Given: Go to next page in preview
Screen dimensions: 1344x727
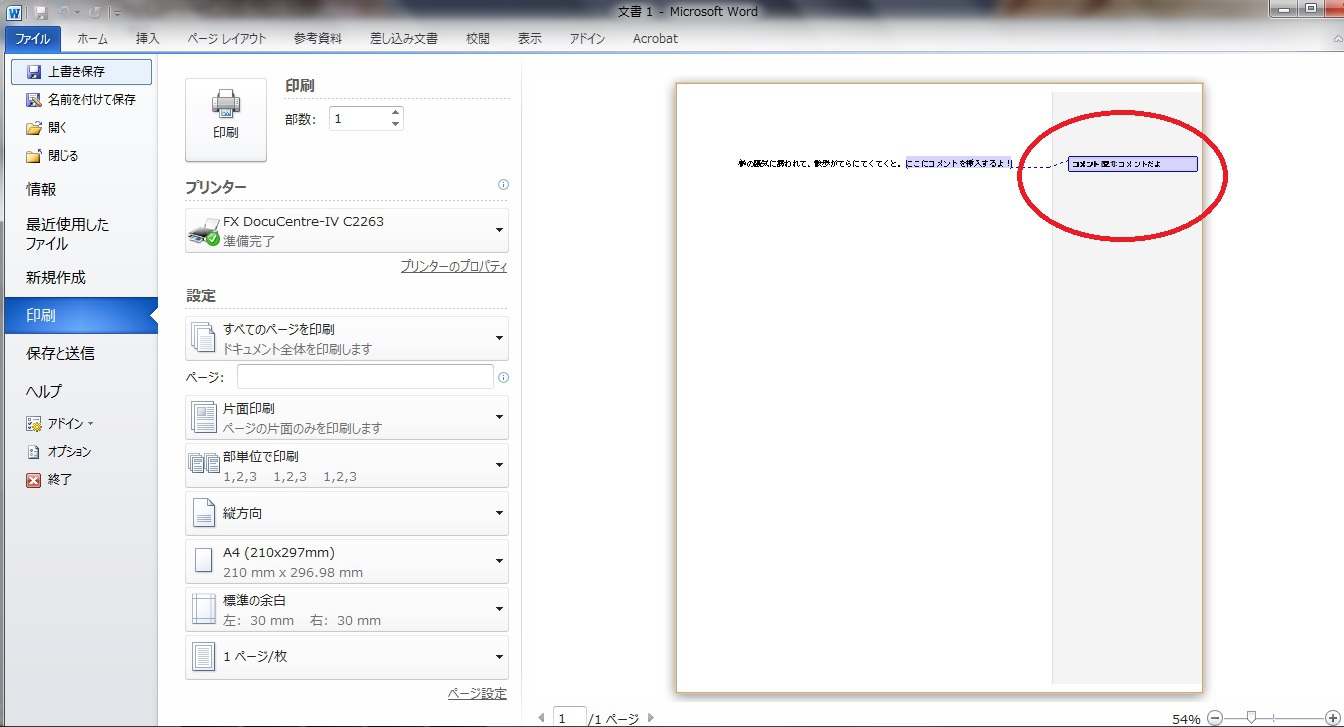Looking at the screenshot, I should [x=650, y=718].
